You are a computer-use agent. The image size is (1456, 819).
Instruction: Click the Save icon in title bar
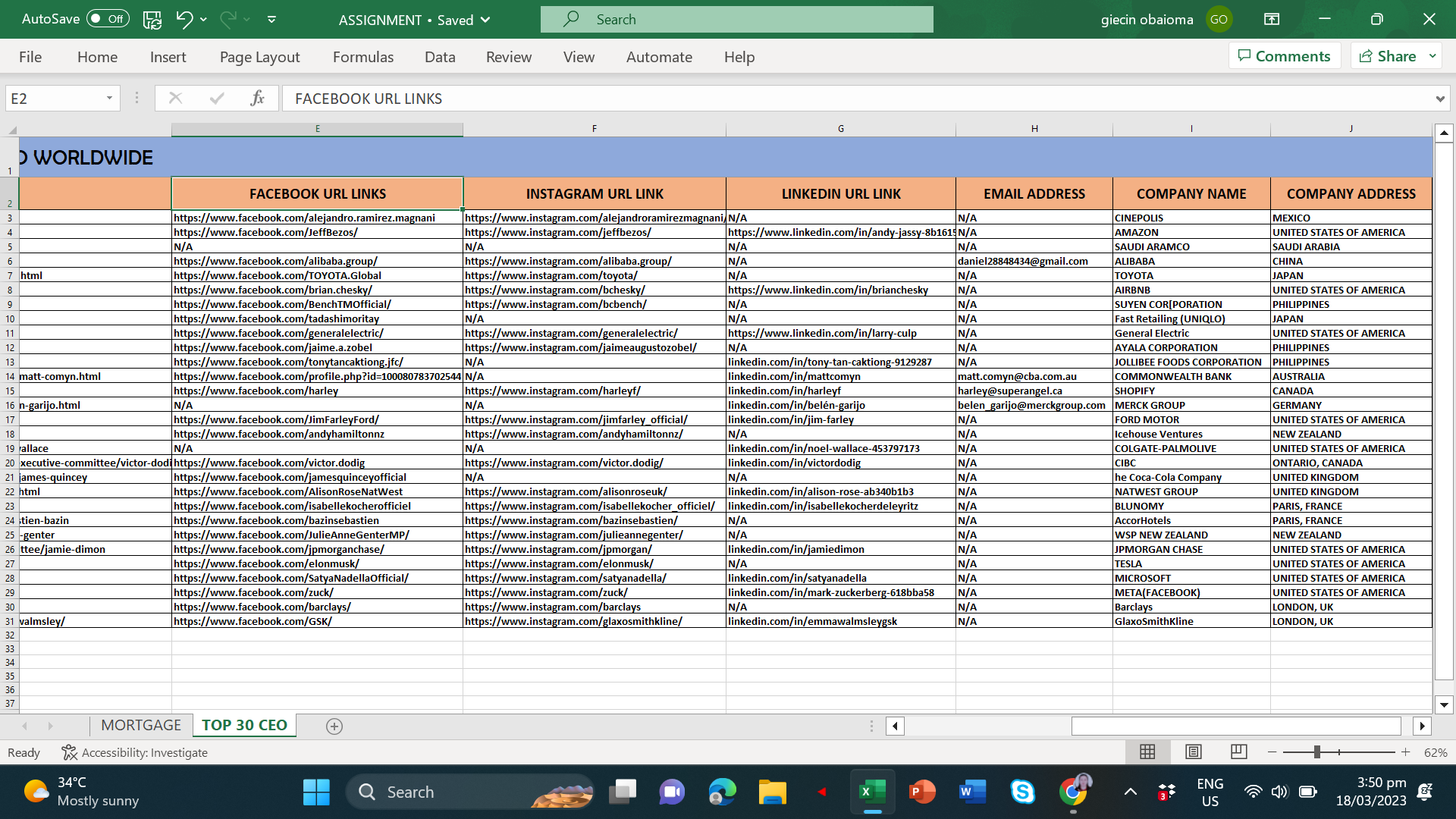(x=152, y=20)
